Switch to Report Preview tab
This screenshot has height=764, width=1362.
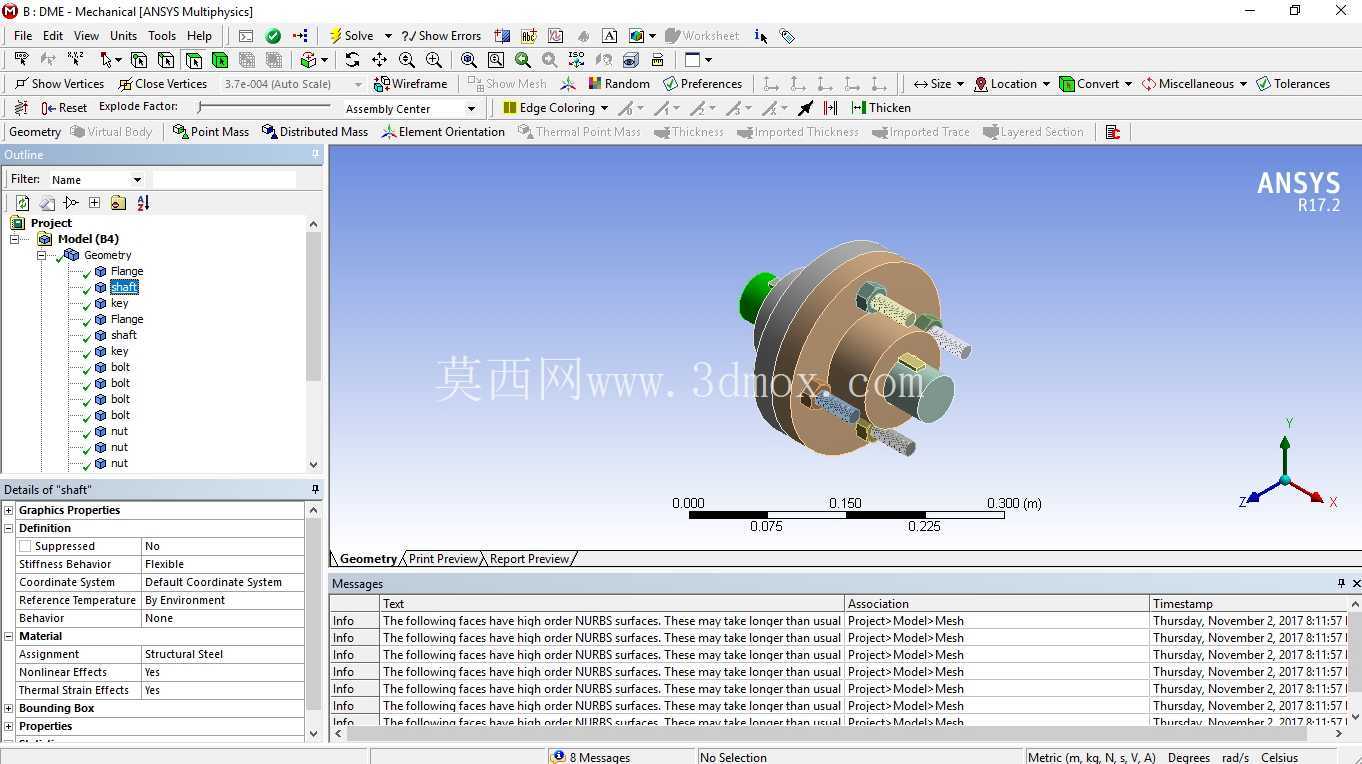click(x=529, y=559)
